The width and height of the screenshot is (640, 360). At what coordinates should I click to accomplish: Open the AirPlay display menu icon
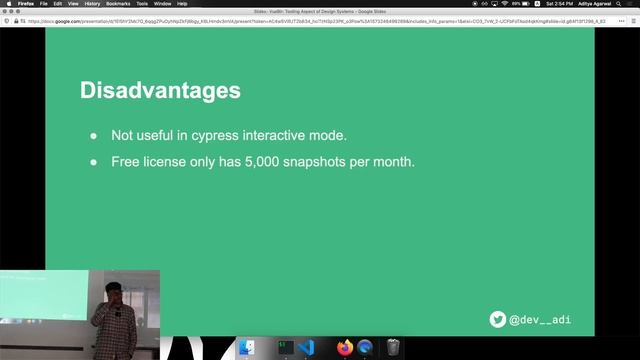(494, 4)
